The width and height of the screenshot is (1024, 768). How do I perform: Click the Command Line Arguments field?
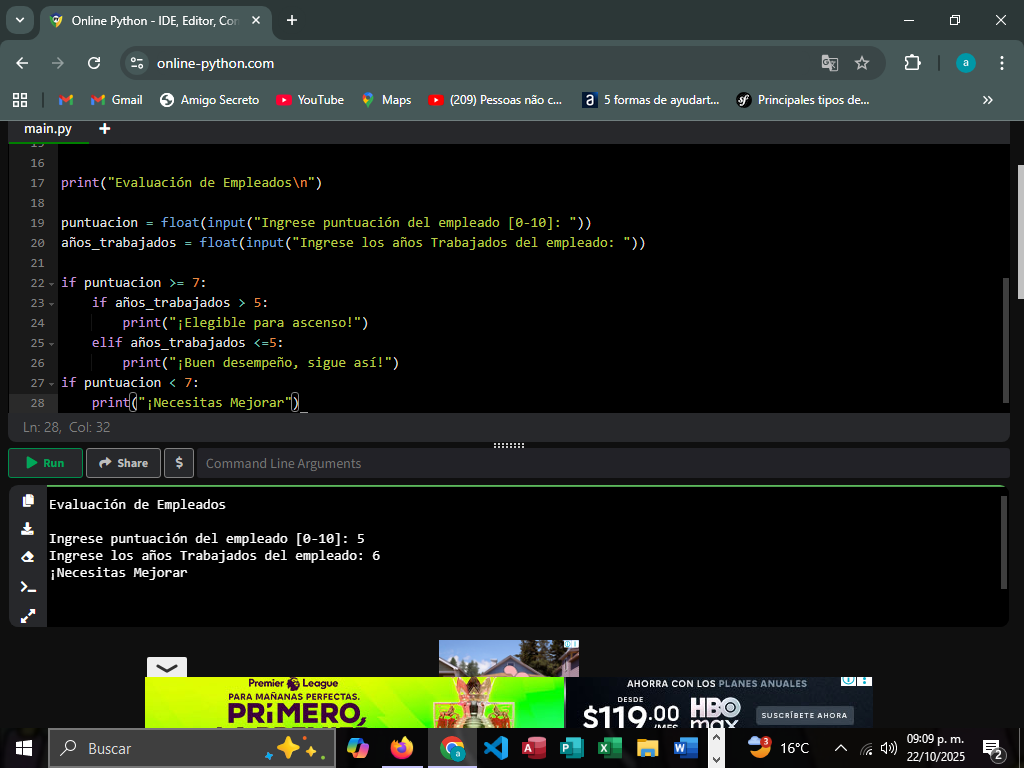600,463
